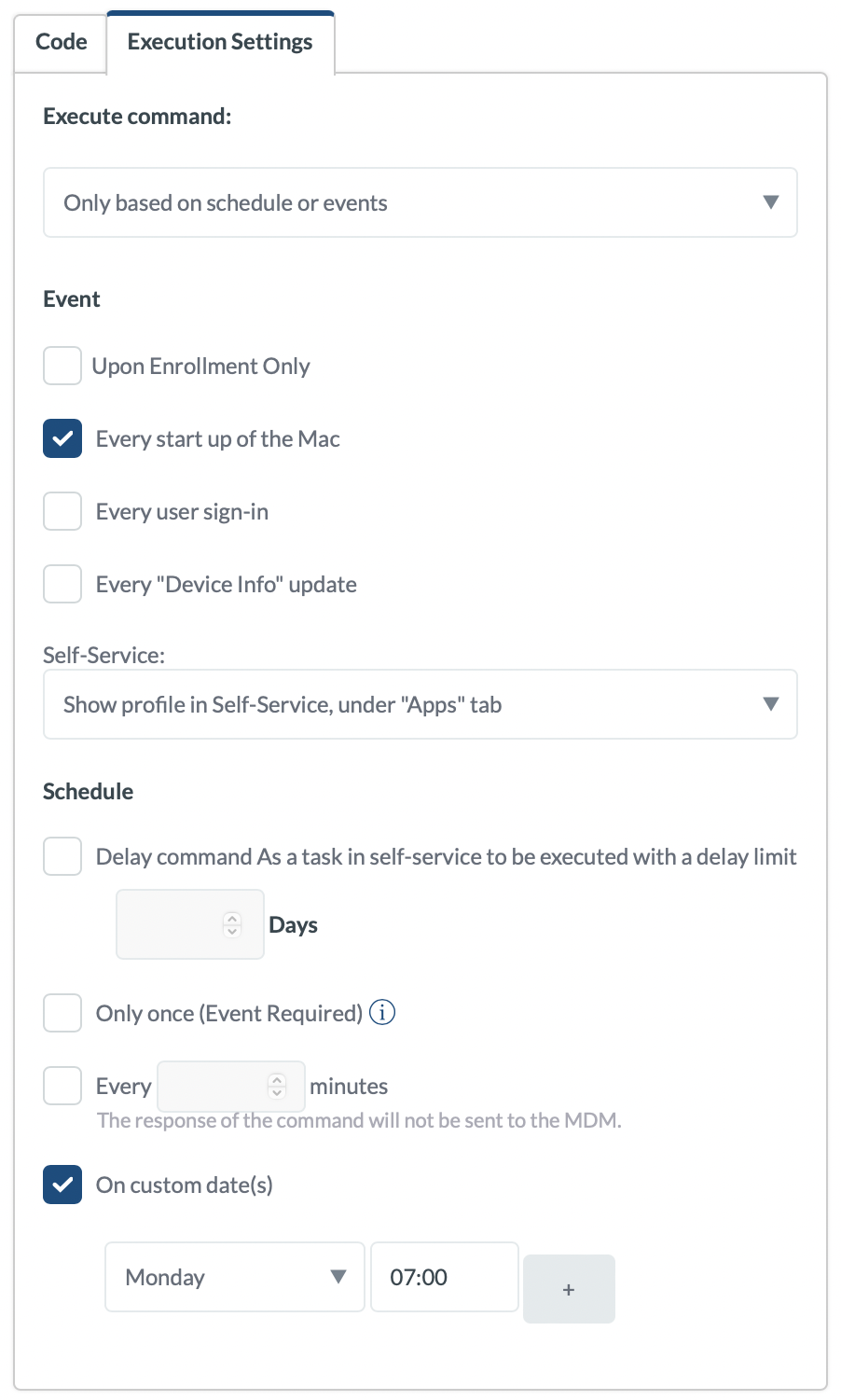Enable Only once (Event Required) option

point(62,1013)
